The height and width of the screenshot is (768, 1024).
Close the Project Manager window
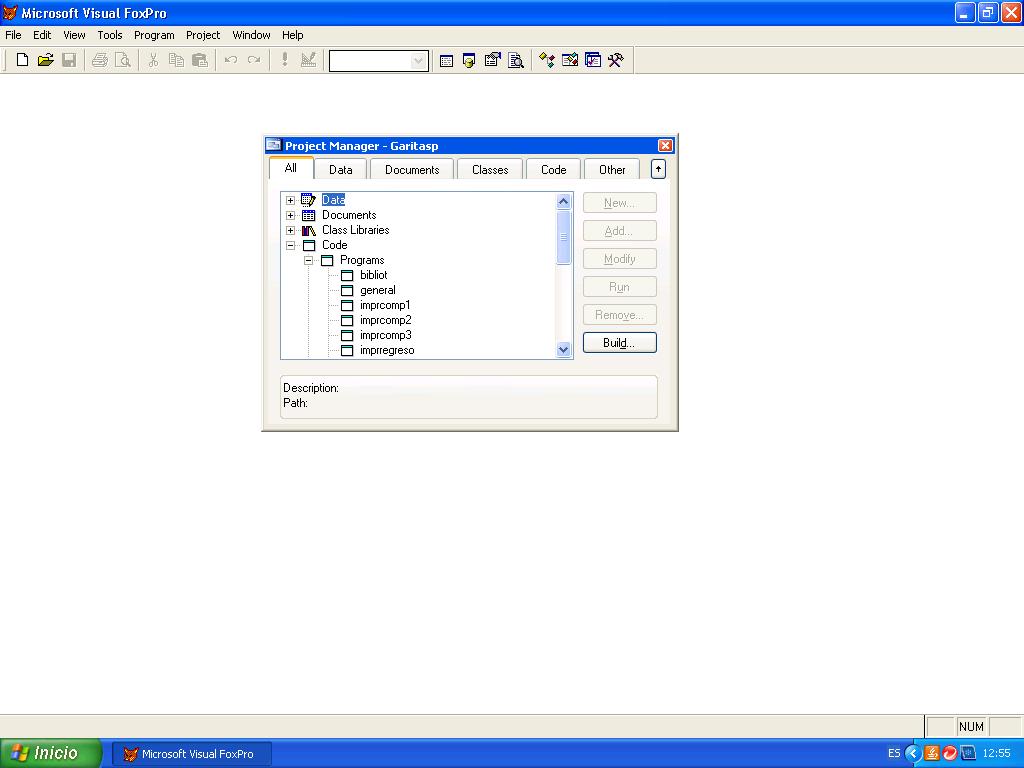coord(665,146)
